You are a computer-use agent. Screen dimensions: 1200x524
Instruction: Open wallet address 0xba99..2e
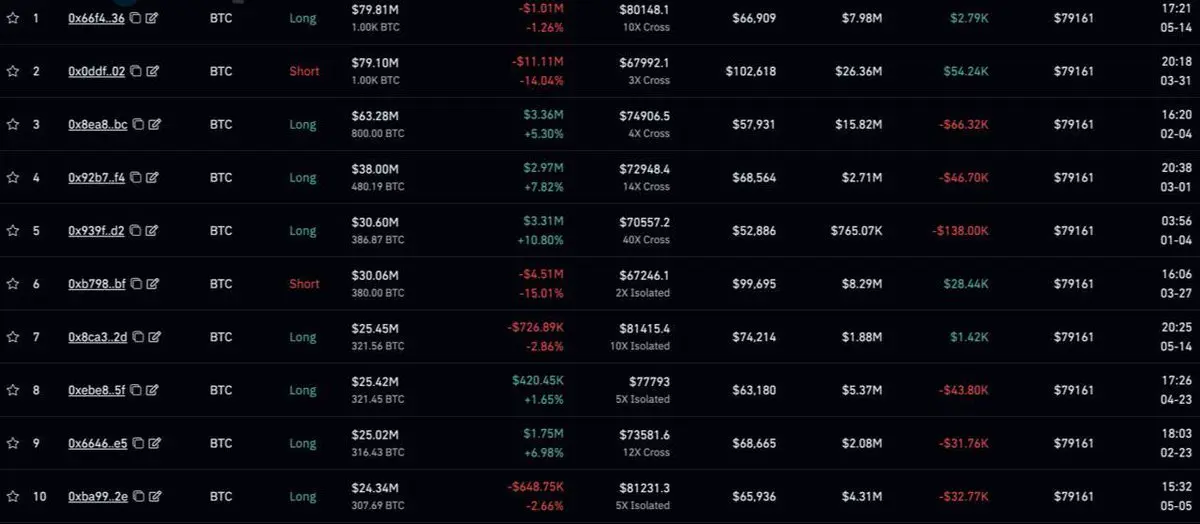[97, 497]
